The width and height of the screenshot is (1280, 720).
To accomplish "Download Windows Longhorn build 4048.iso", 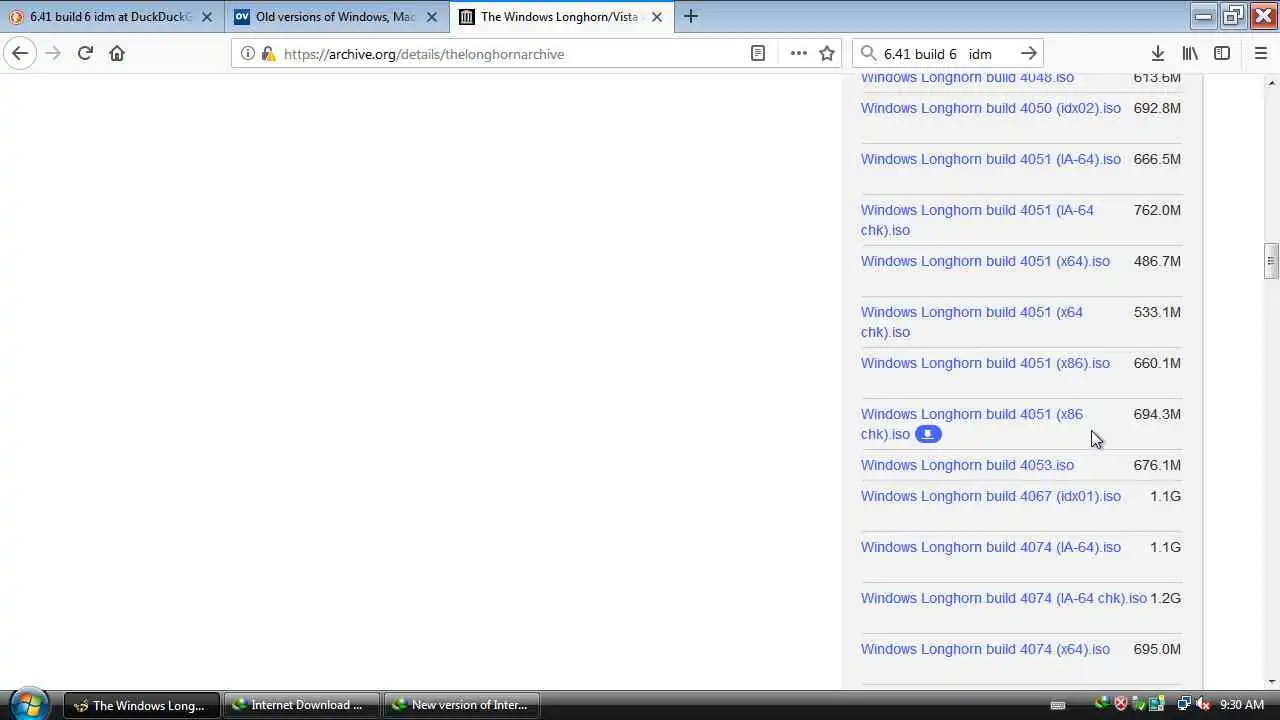I will (x=967, y=78).
